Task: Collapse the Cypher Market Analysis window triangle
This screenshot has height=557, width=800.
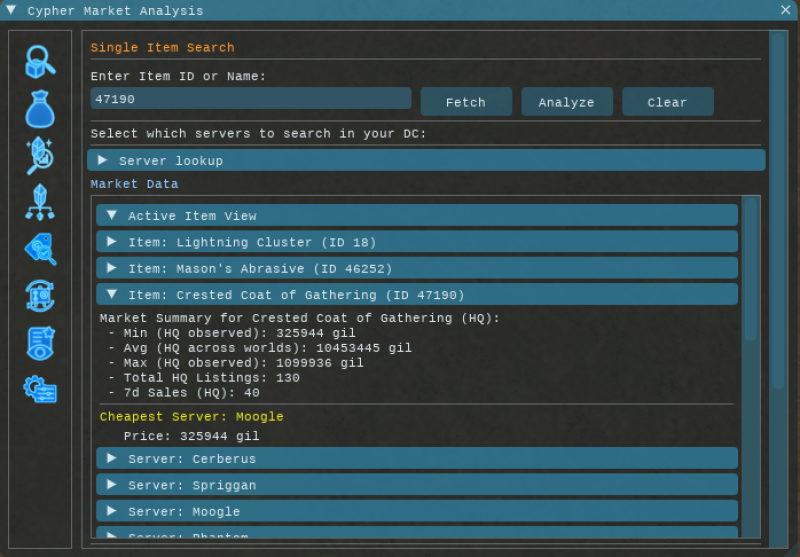Action: [x=11, y=10]
